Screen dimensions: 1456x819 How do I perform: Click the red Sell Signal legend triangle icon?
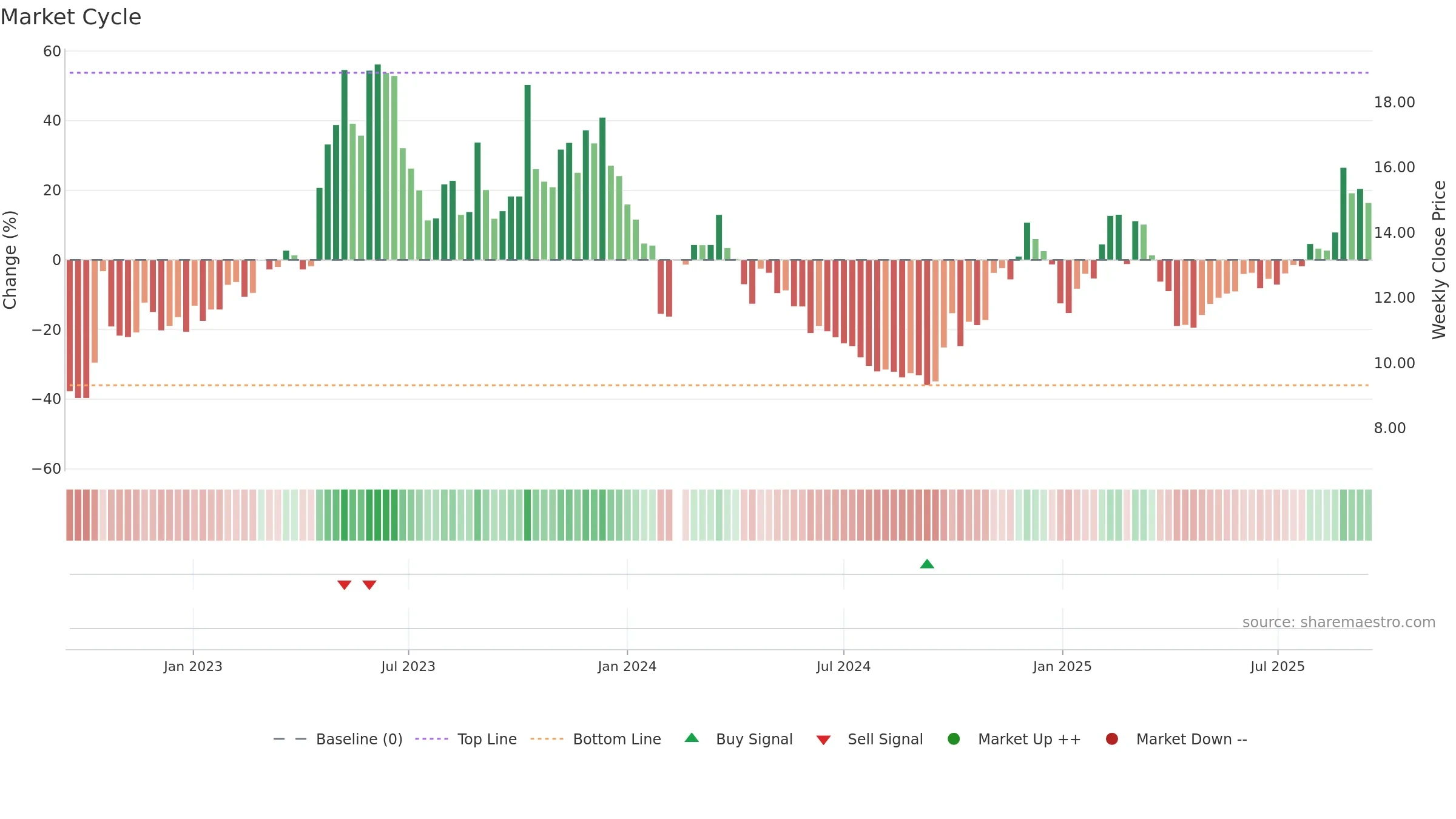823,740
